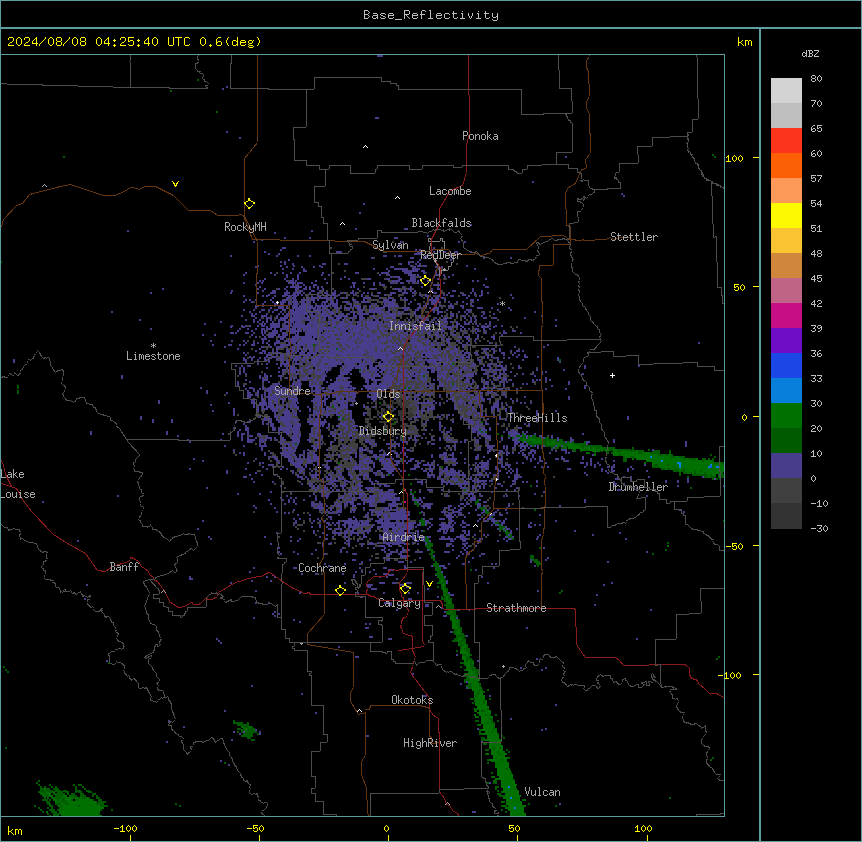
Task: Click the Airdrie label
Action: tap(404, 537)
